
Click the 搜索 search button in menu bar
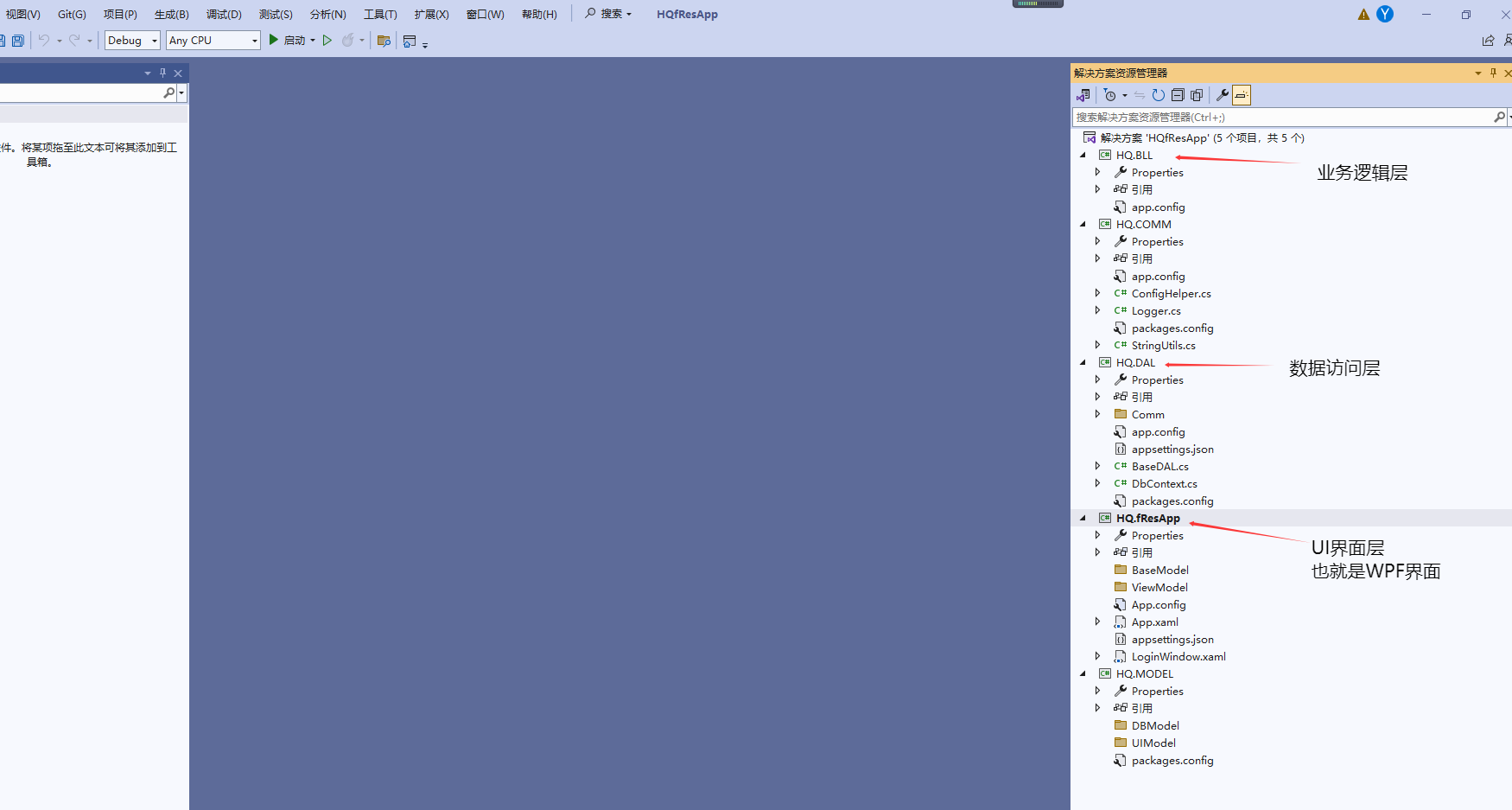click(x=608, y=14)
